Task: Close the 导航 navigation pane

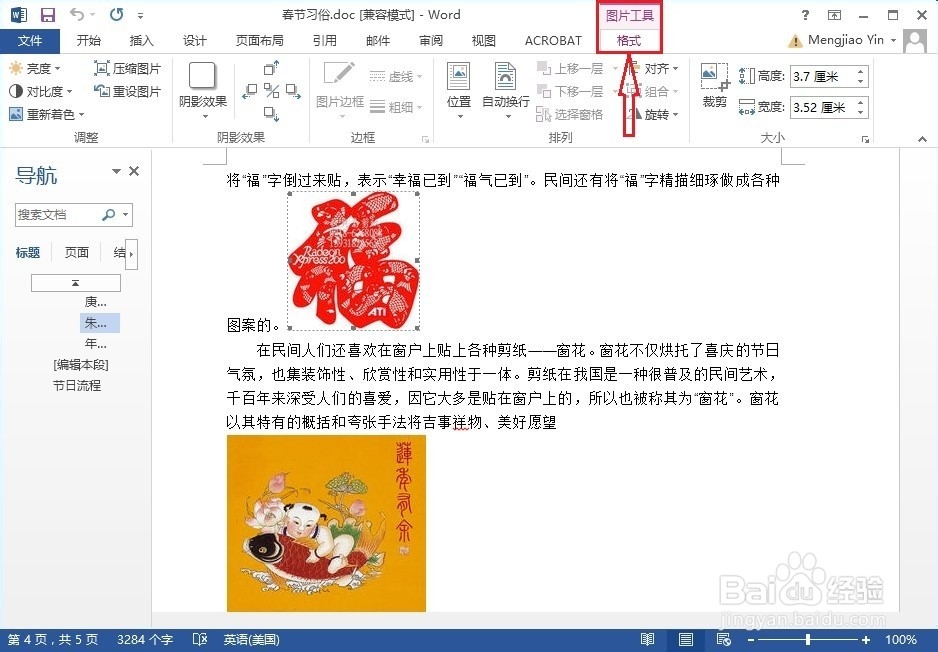Action: tap(134, 171)
